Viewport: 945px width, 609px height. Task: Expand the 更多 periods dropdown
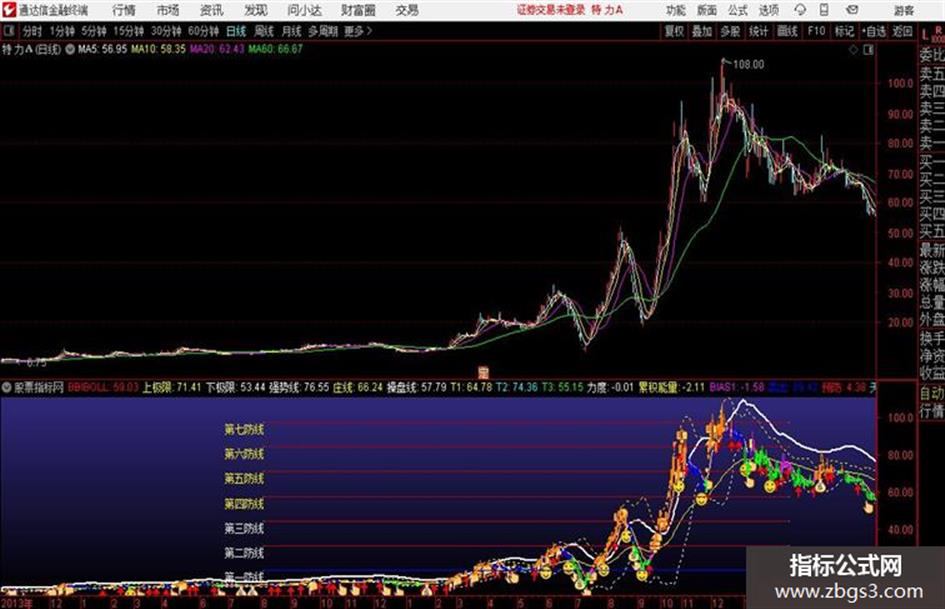click(358, 31)
